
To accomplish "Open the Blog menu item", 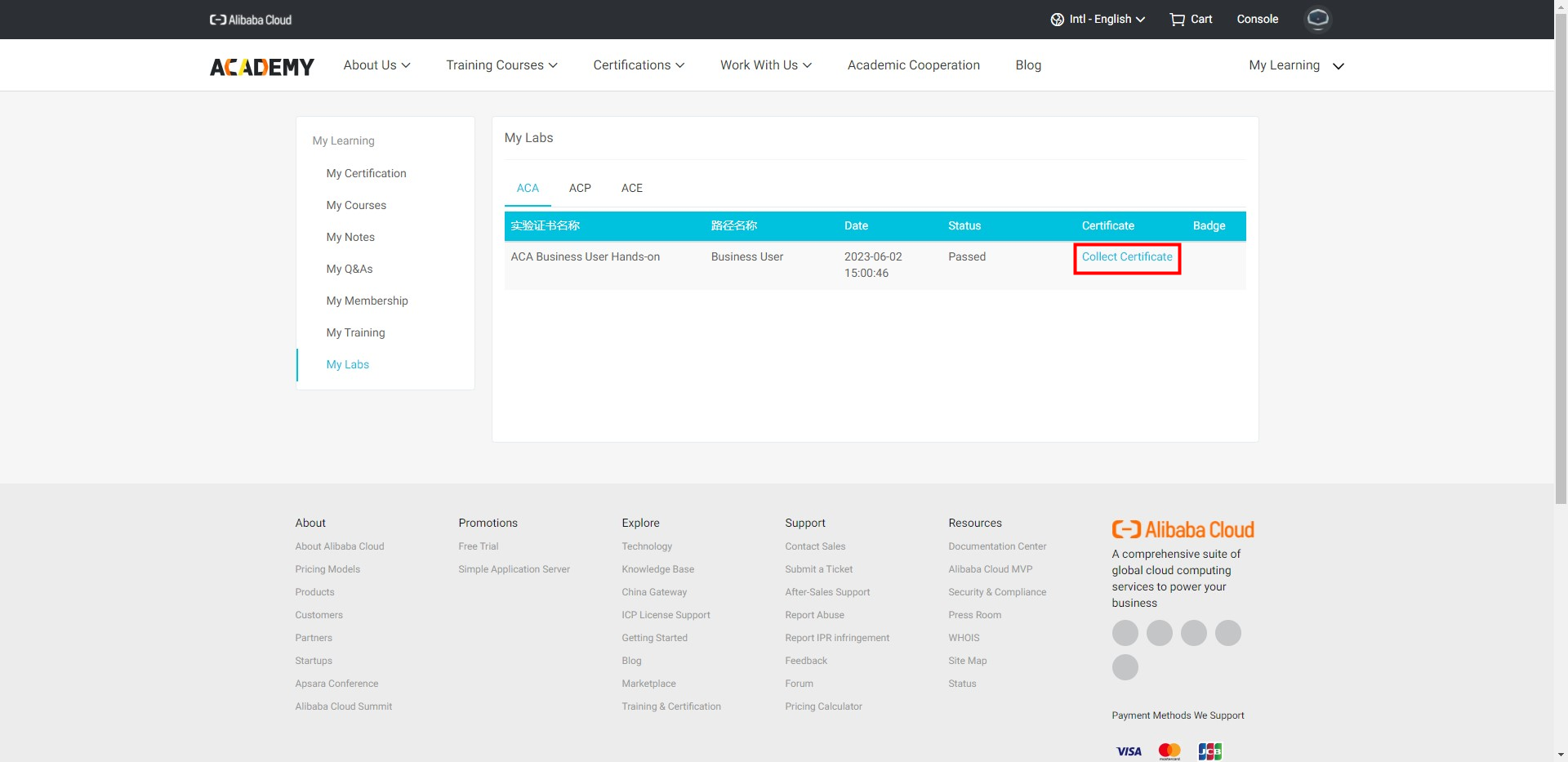I will (x=1027, y=65).
